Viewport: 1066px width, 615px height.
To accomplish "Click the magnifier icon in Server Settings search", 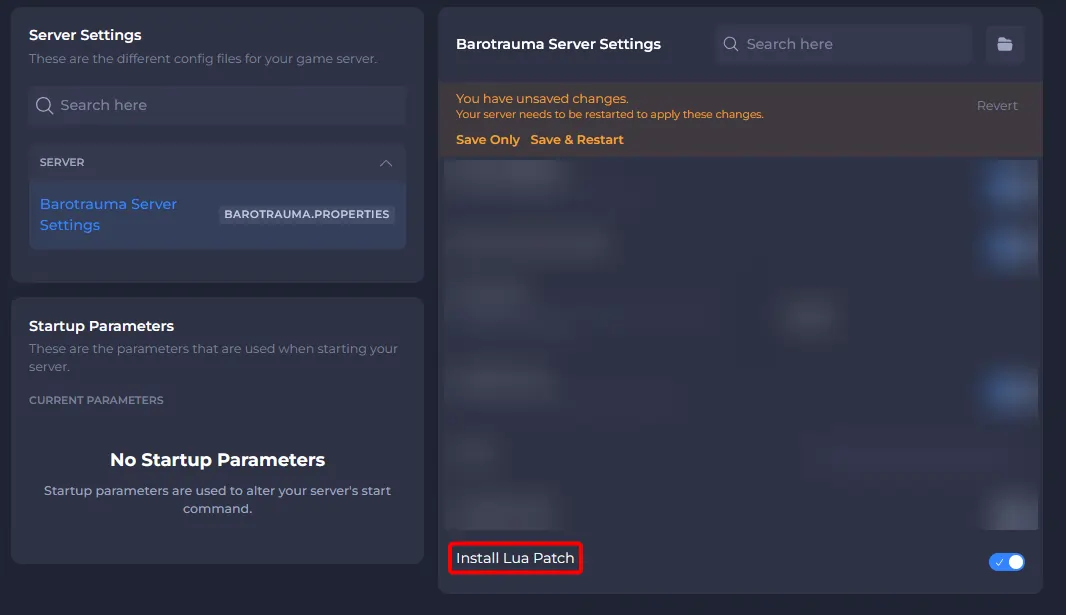I will pyautogui.click(x=44, y=105).
